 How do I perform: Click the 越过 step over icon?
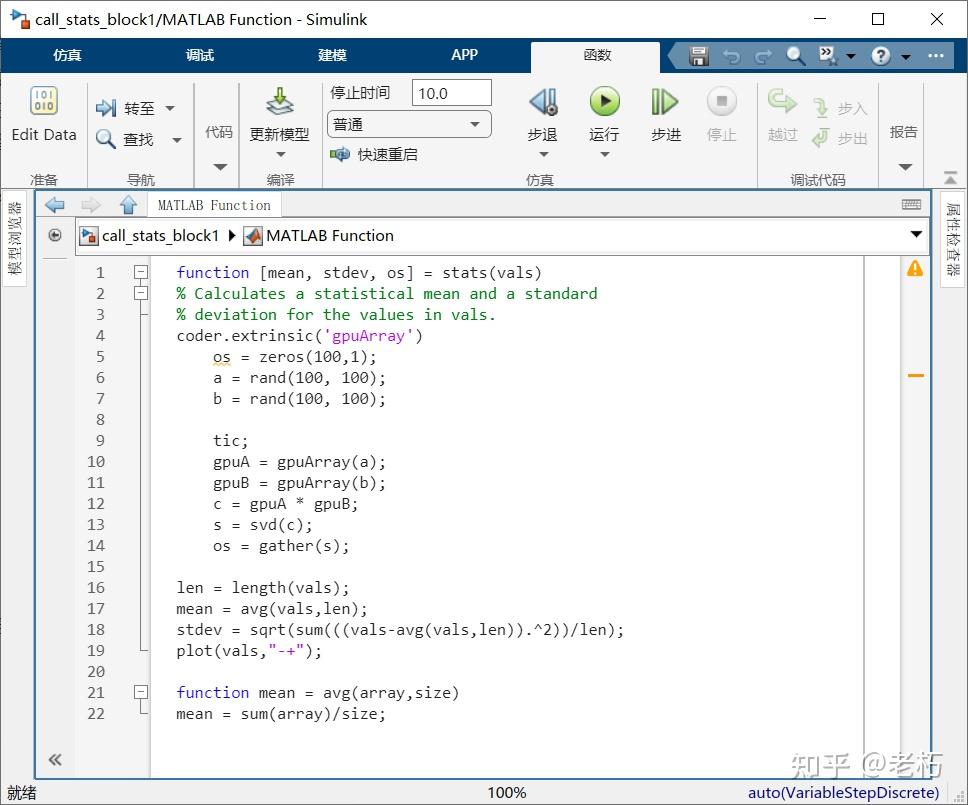coord(782,102)
